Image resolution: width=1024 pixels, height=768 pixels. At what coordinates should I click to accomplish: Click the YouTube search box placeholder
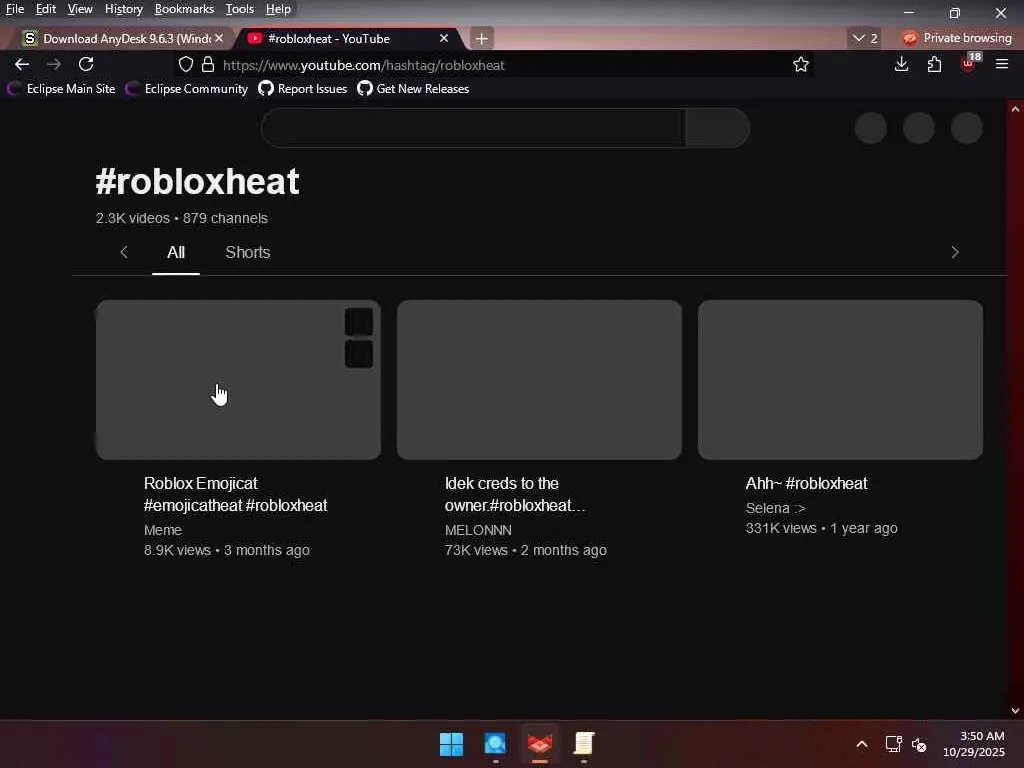(473, 127)
